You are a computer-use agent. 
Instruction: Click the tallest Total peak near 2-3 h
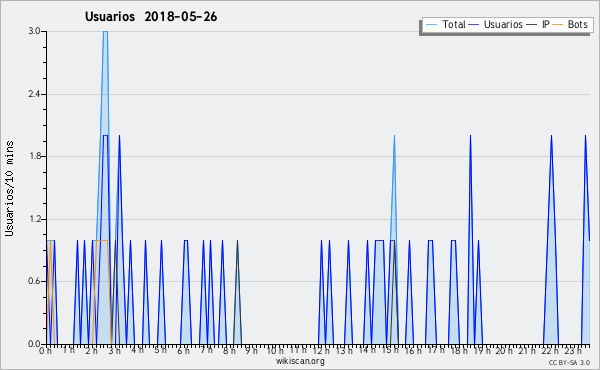point(105,32)
